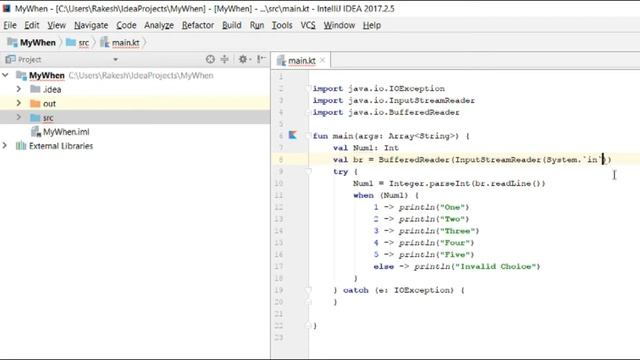Select the src folder row
This screenshot has height=360, width=640.
[135, 118]
